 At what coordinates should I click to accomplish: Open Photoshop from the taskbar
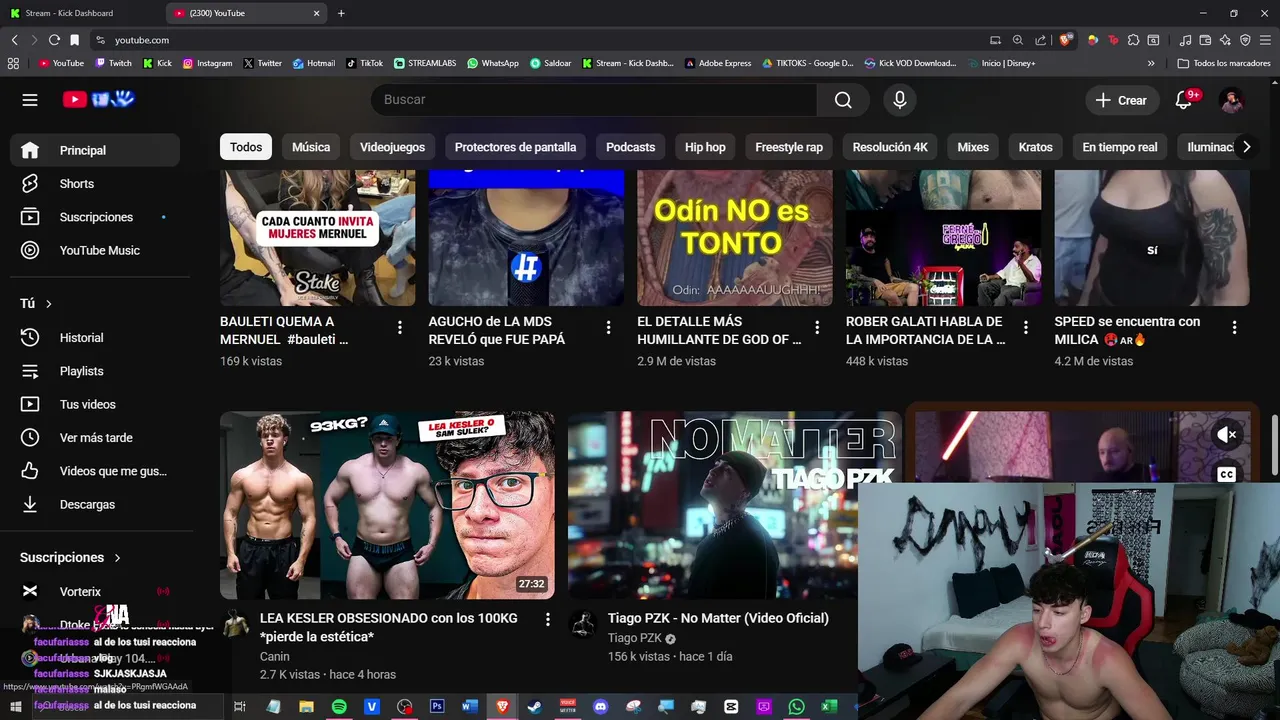tap(437, 706)
